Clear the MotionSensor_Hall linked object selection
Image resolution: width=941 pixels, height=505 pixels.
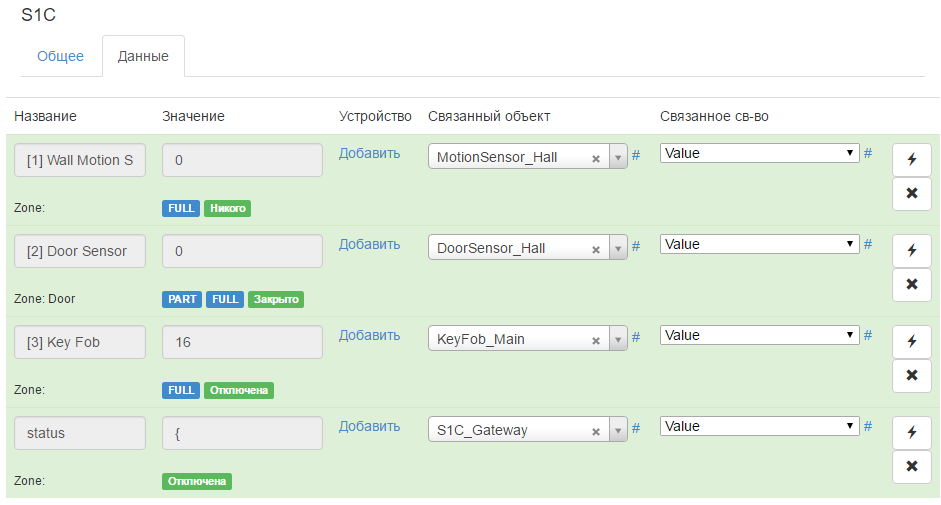click(x=596, y=158)
